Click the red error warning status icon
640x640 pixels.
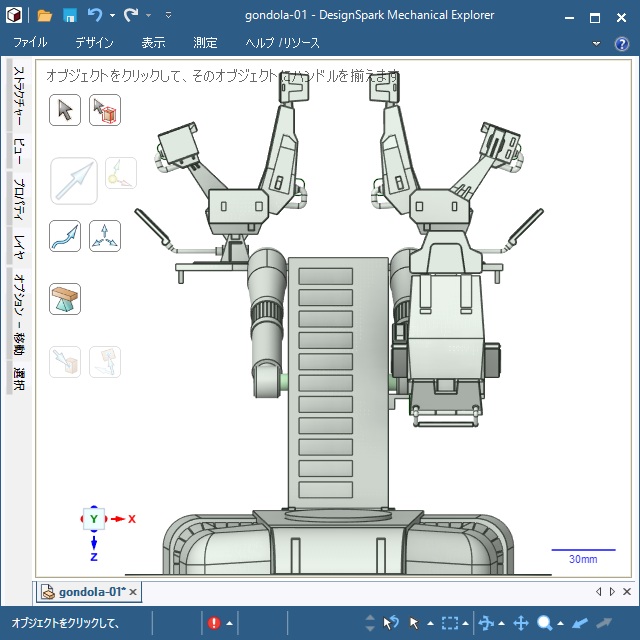214,623
